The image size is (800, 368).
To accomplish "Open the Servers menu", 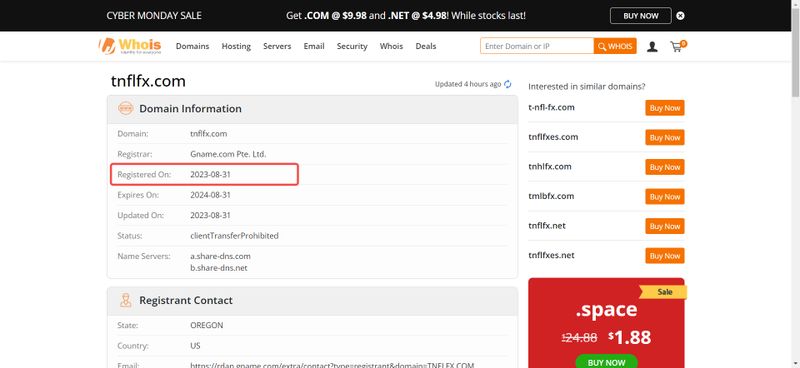I will (277, 46).
